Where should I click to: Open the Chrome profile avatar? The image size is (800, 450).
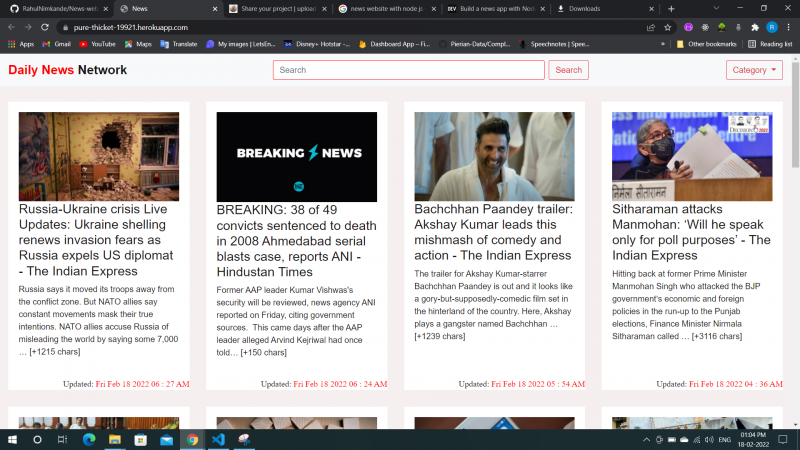click(x=772, y=28)
